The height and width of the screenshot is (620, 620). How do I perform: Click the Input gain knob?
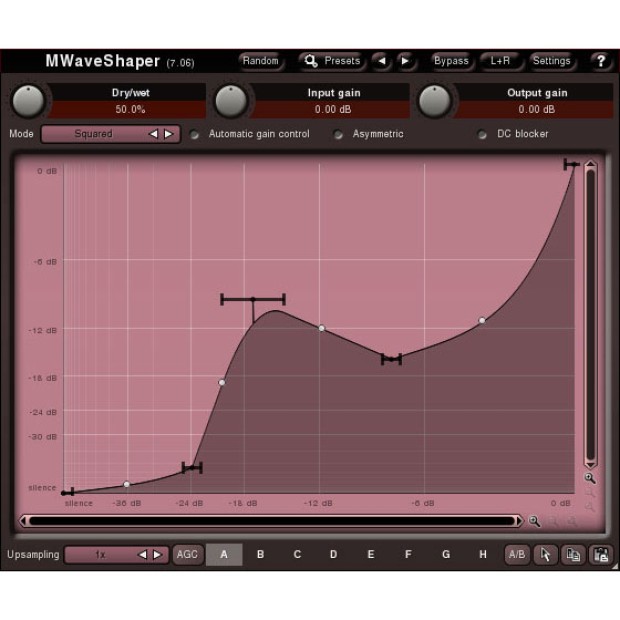(x=231, y=101)
